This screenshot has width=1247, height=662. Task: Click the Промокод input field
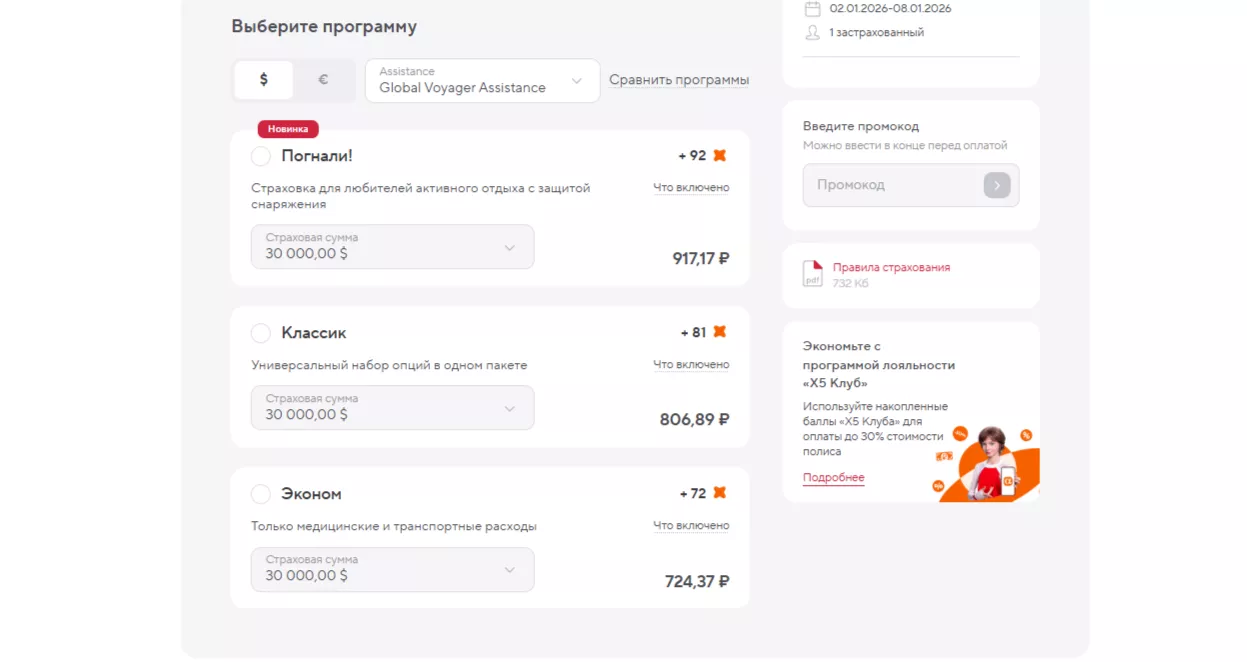point(893,185)
